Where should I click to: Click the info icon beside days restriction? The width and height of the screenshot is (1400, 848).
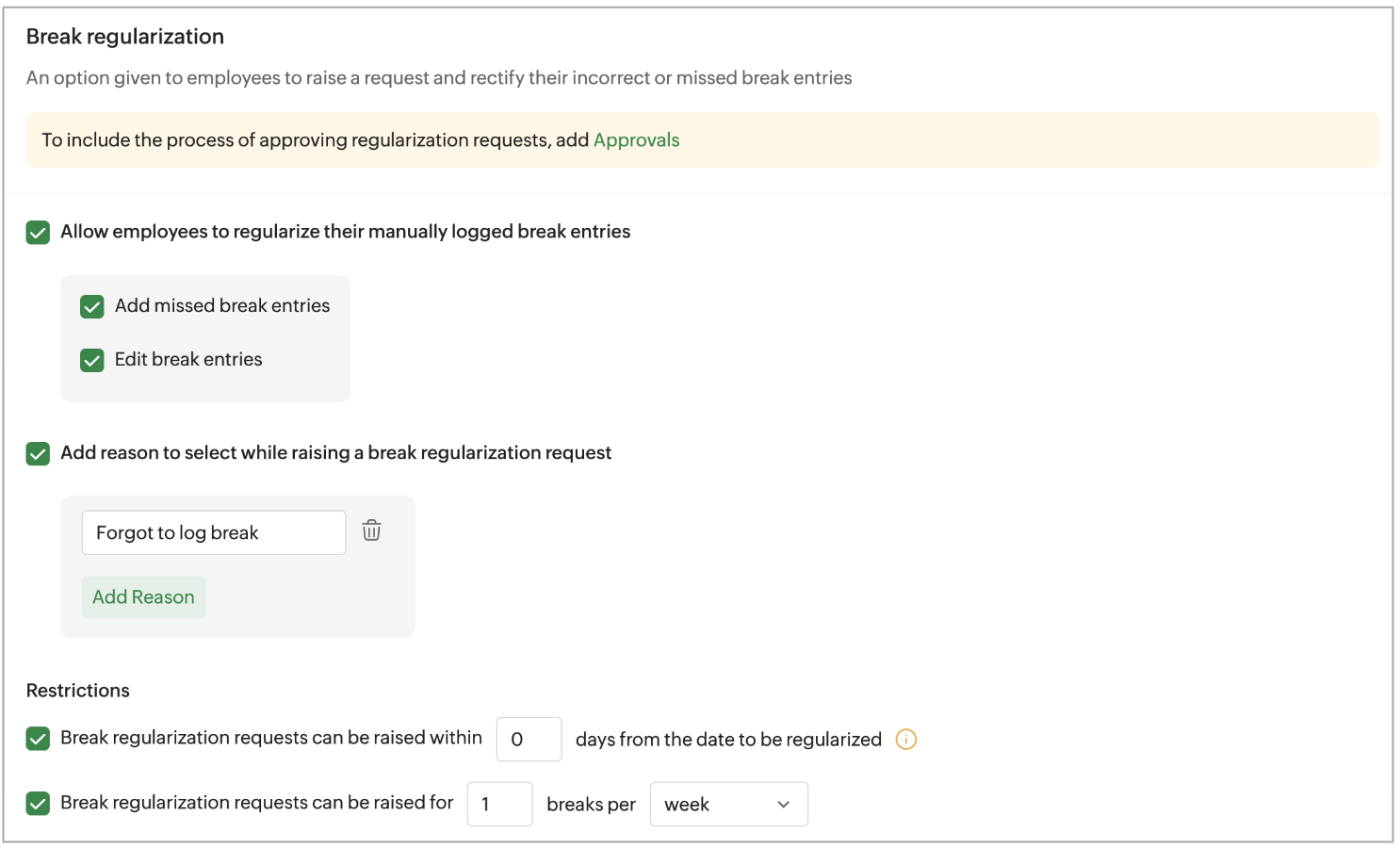click(x=905, y=740)
